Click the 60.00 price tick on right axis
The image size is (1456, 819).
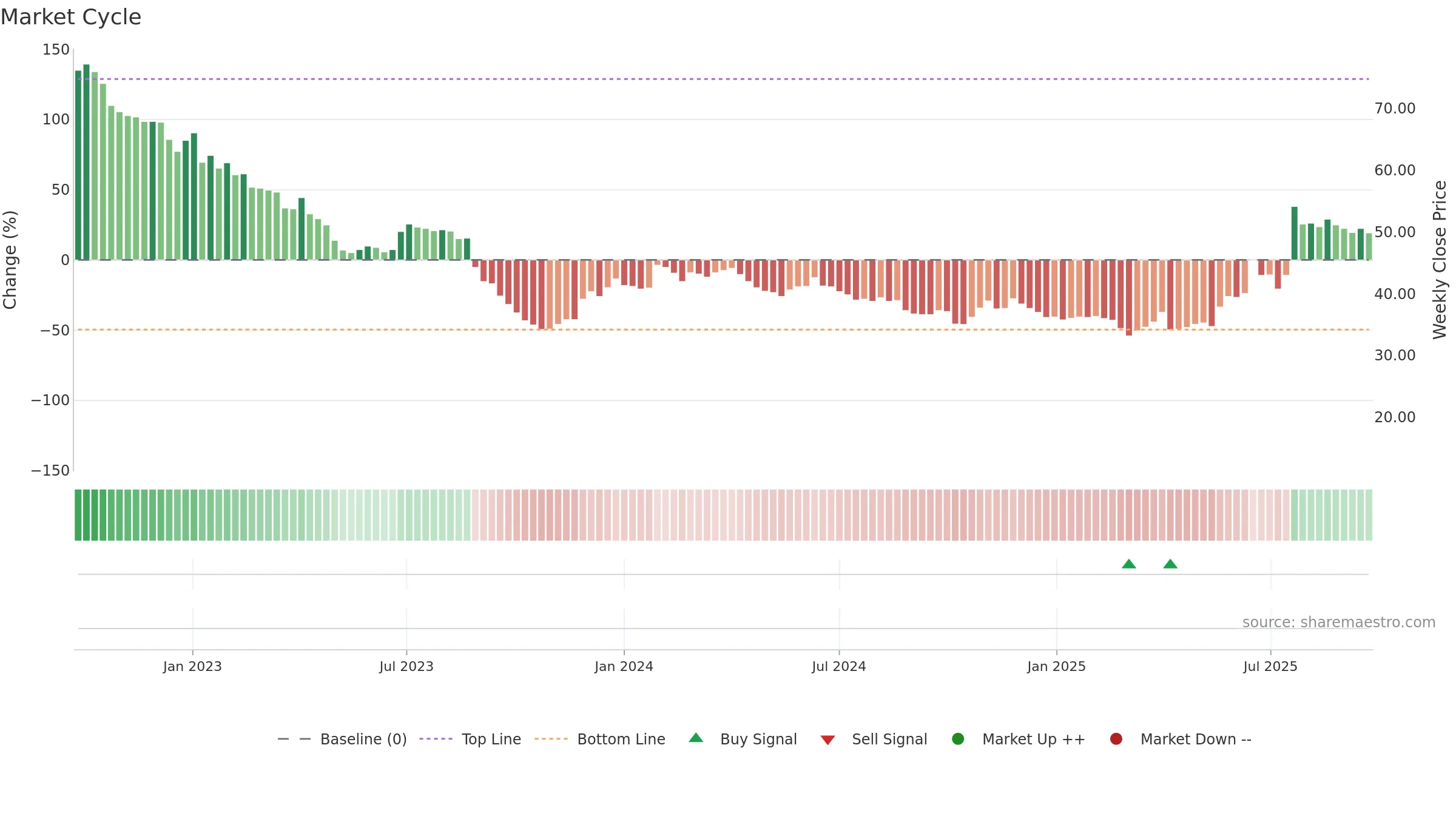(x=1395, y=170)
